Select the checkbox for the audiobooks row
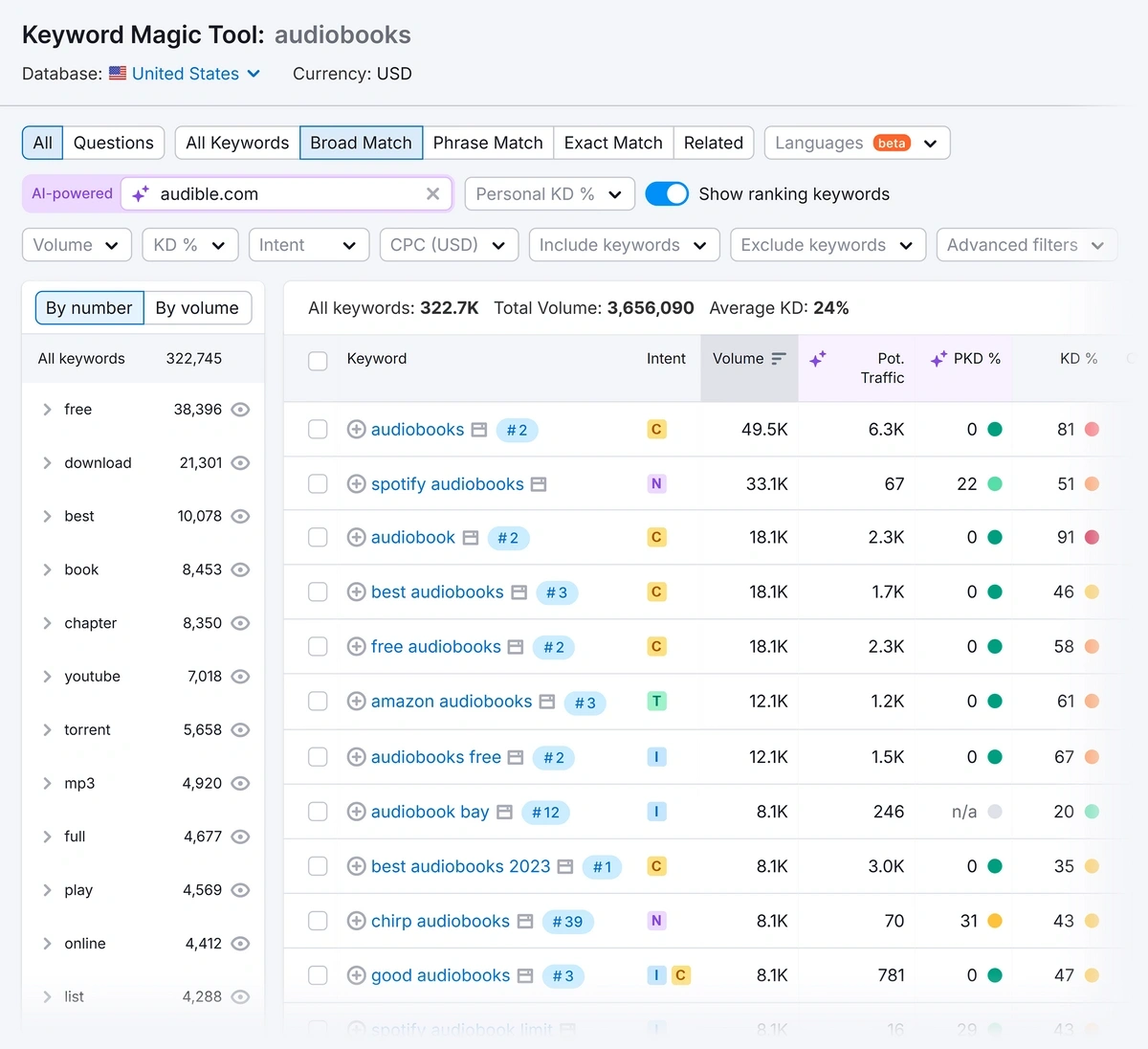Image resolution: width=1148 pixels, height=1049 pixels. [x=318, y=429]
